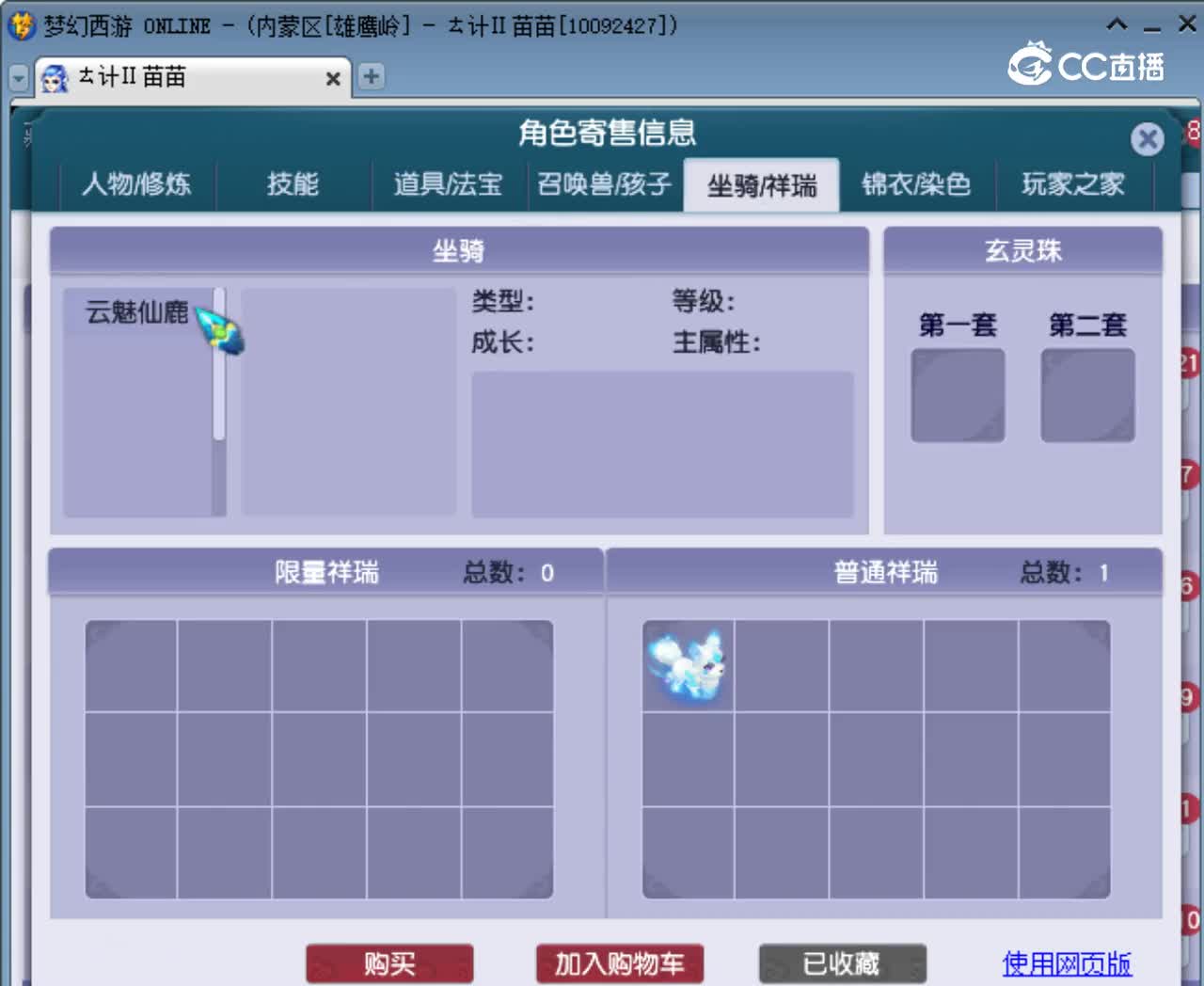Viewport: 1204px width, 986px height.
Task: Add a new window tab with plus button
Action: [372, 76]
